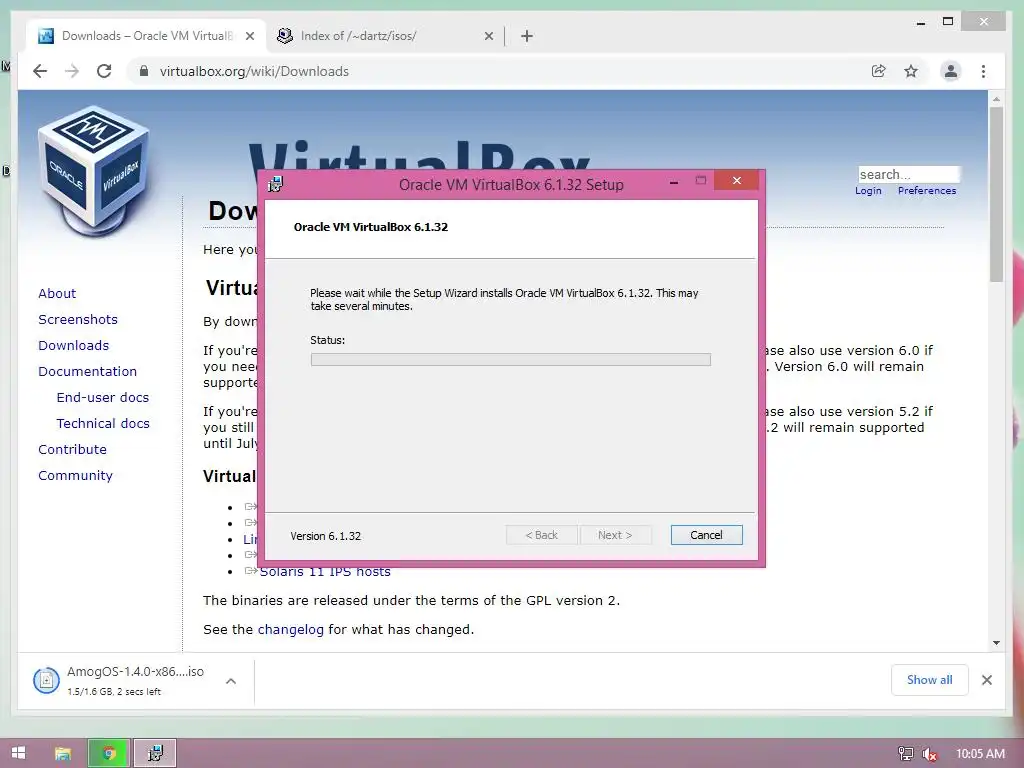Click the scrollbar down arrow
Image resolution: width=1024 pixels, height=768 pixels.
pyautogui.click(x=996, y=643)
